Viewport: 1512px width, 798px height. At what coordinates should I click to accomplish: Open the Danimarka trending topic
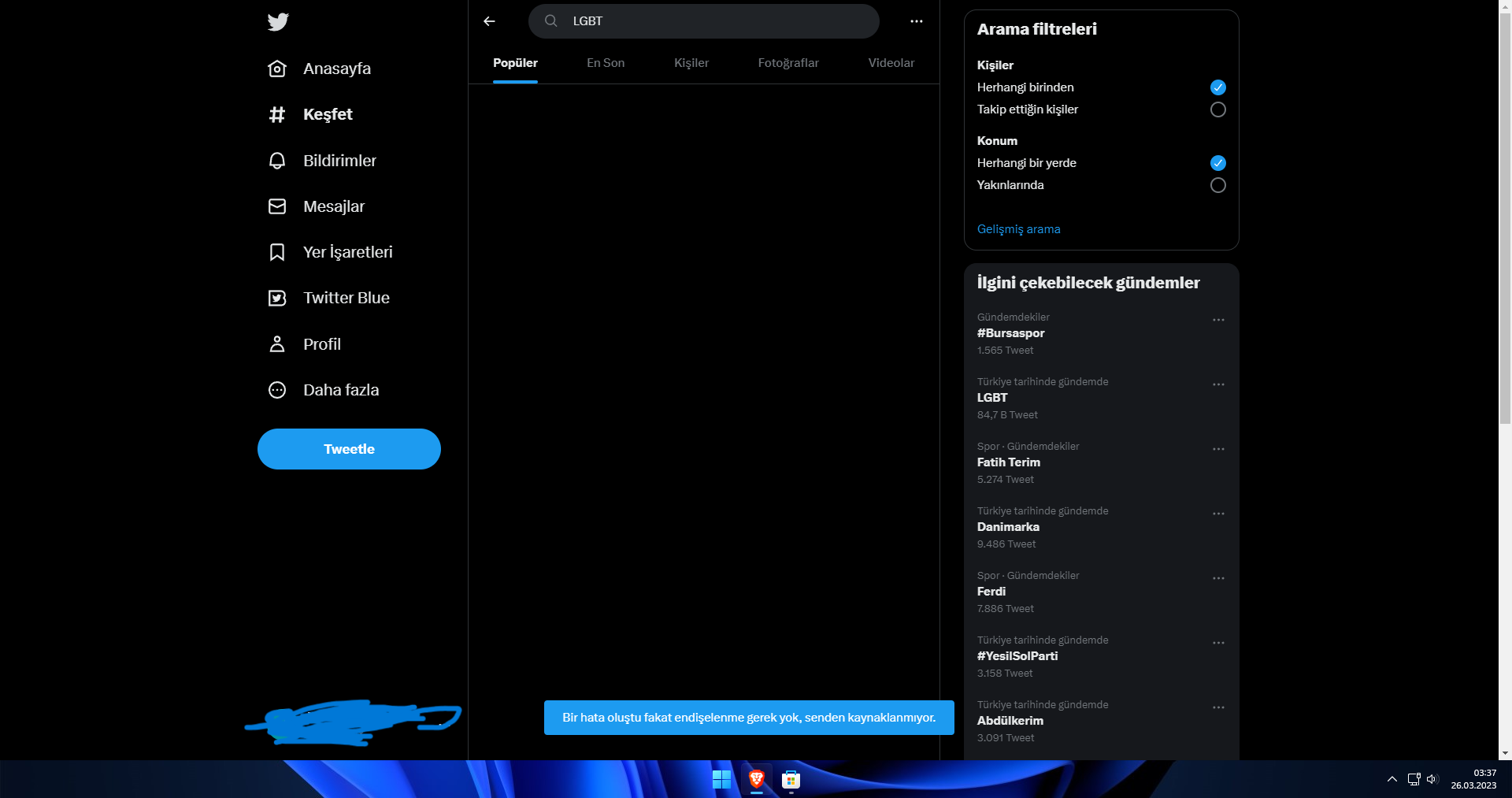pos(1102,527)
